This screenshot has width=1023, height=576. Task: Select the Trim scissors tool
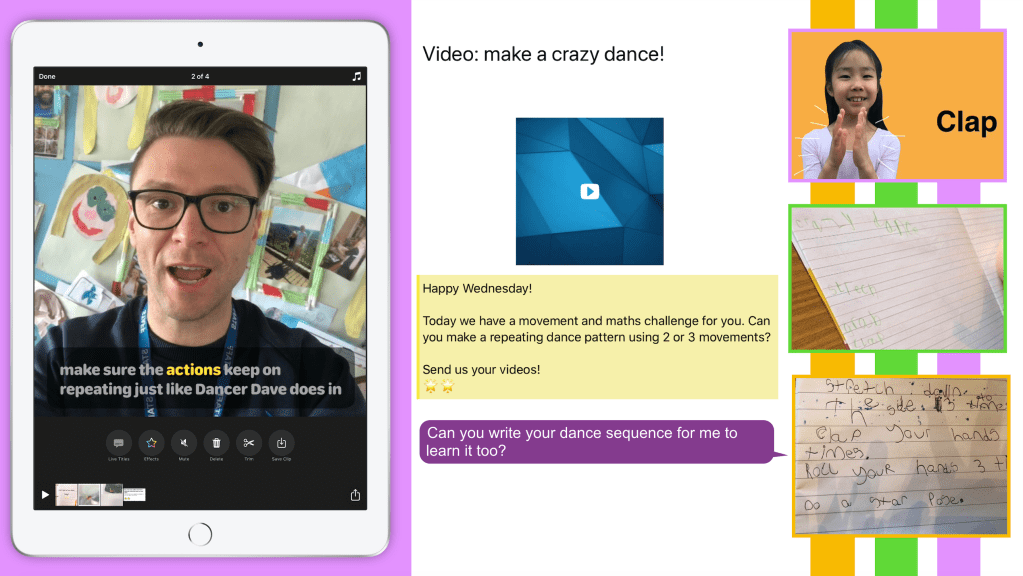pos(249,443)
